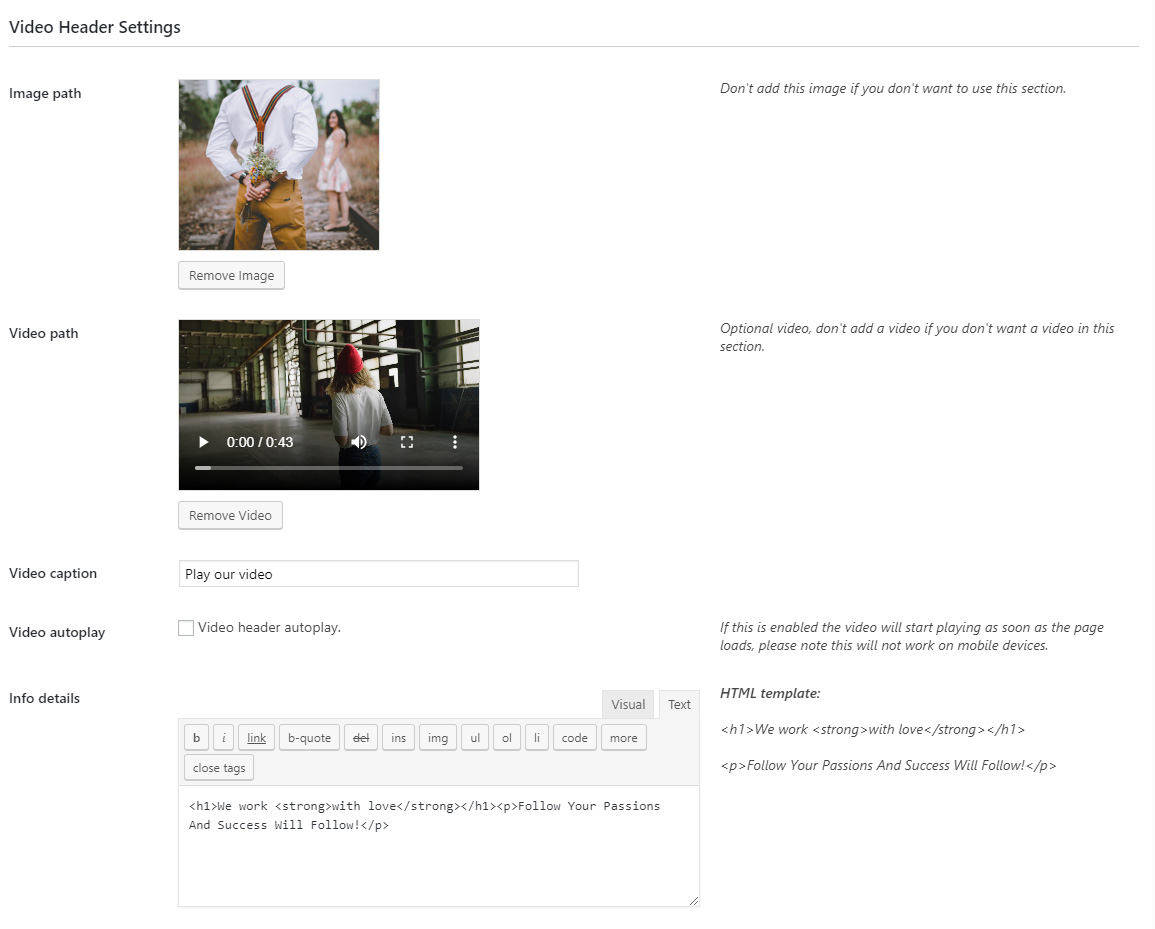Screen dimensions: 1155x929
Task: Click the close tags button
Action: point(219,768)
